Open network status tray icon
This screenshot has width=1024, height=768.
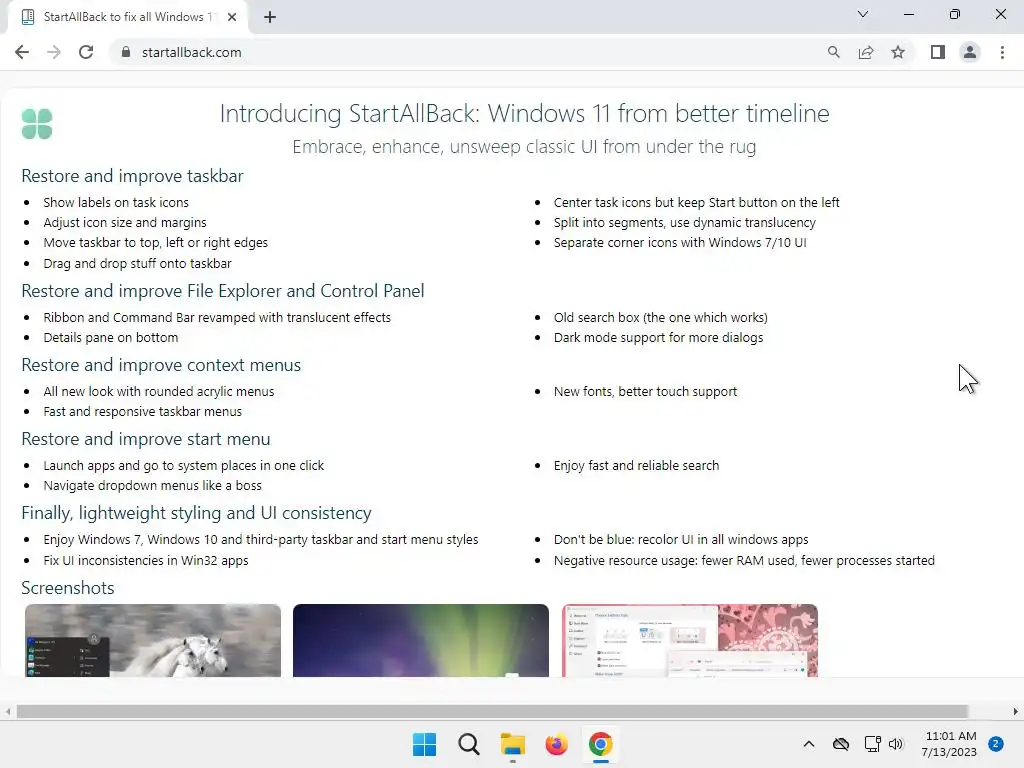coord(872,744)
